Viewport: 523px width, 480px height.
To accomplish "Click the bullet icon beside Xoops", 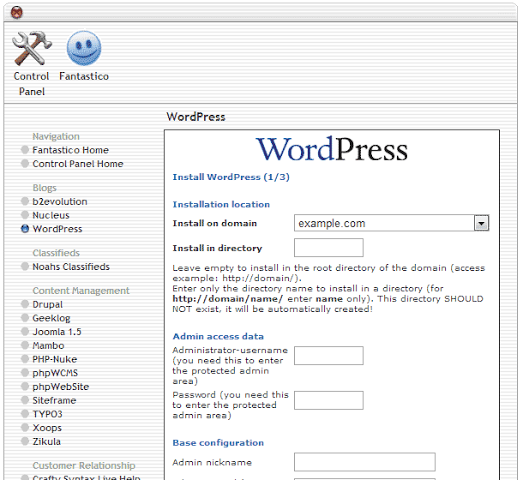I will tap(25, 427).
